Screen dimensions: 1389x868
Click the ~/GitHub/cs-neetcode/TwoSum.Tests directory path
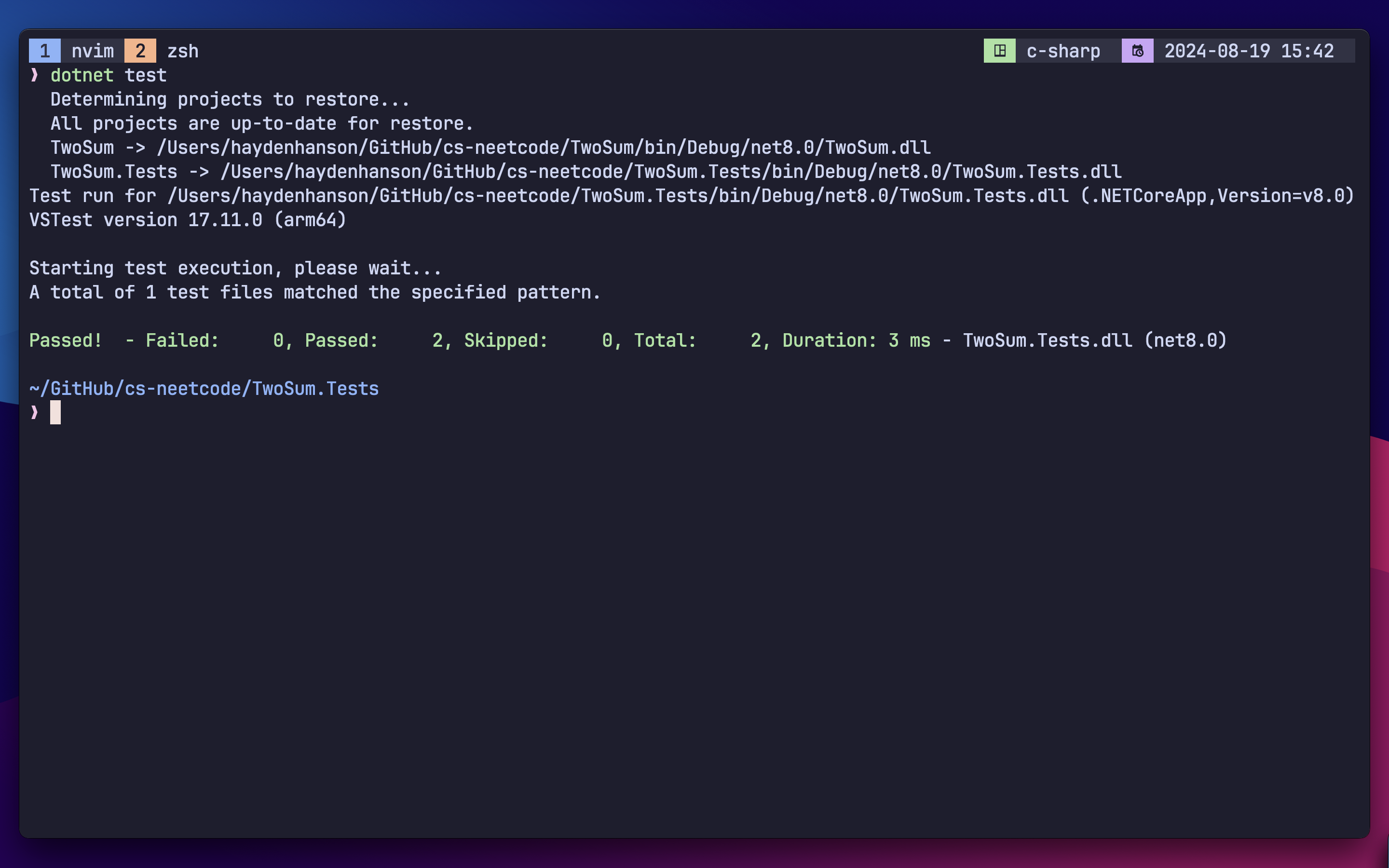[204, 389]
